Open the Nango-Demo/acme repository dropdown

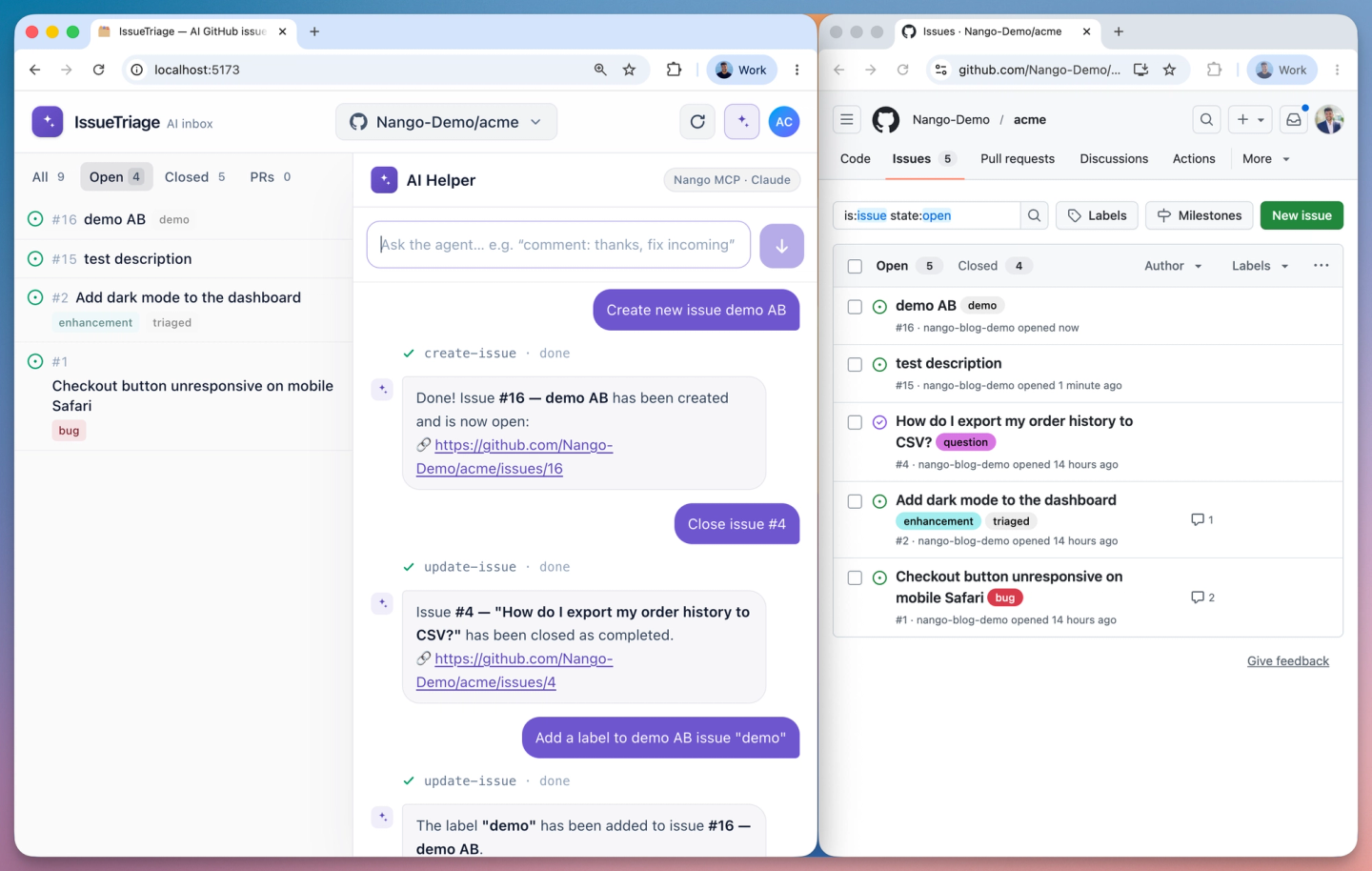pyautogui.click(x=446, y=122)
